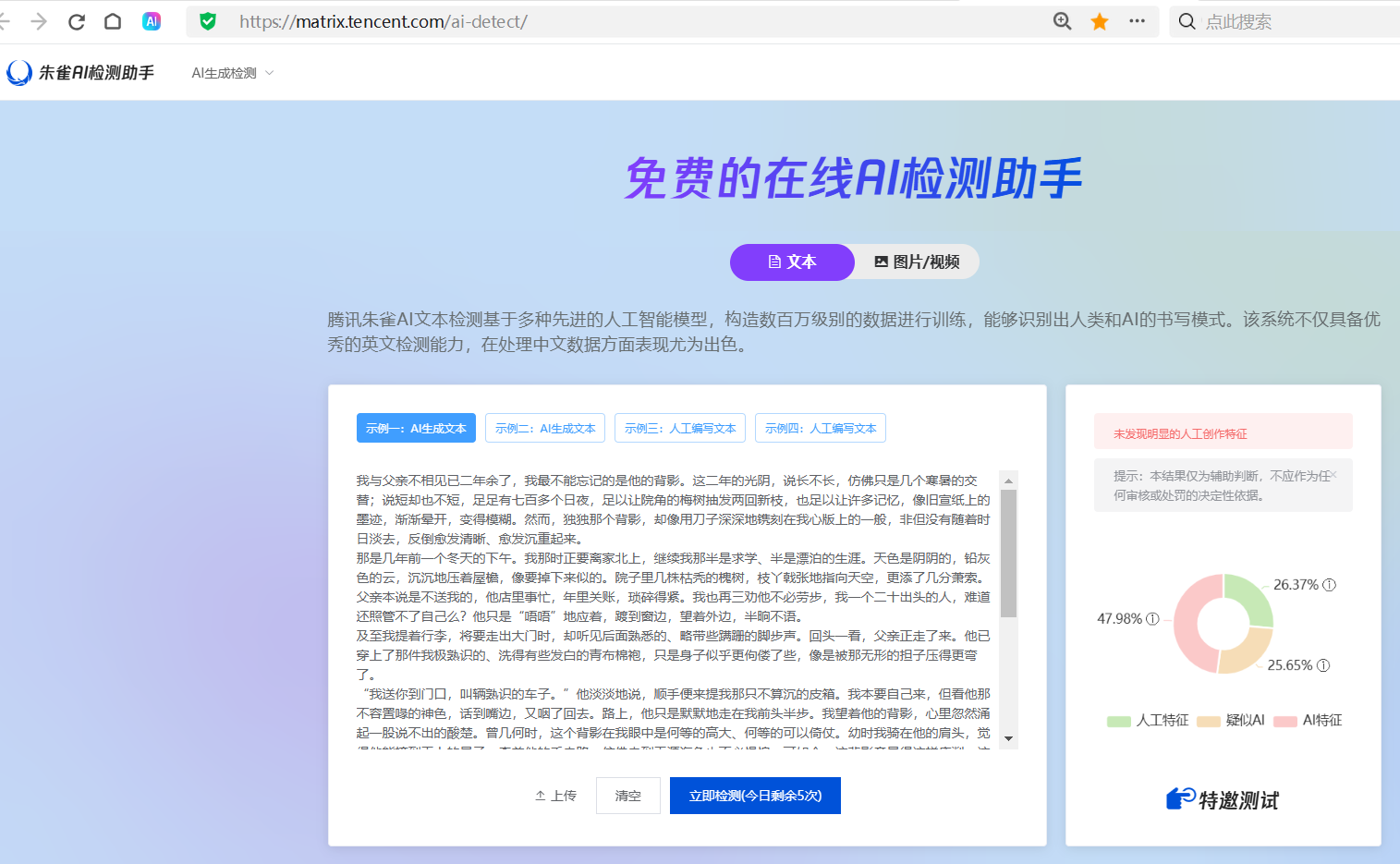The height and width of the screenshot is (864, 1400).
Task: Click the 免费的在线AI检测助手 heading
Action: point(853,178)
